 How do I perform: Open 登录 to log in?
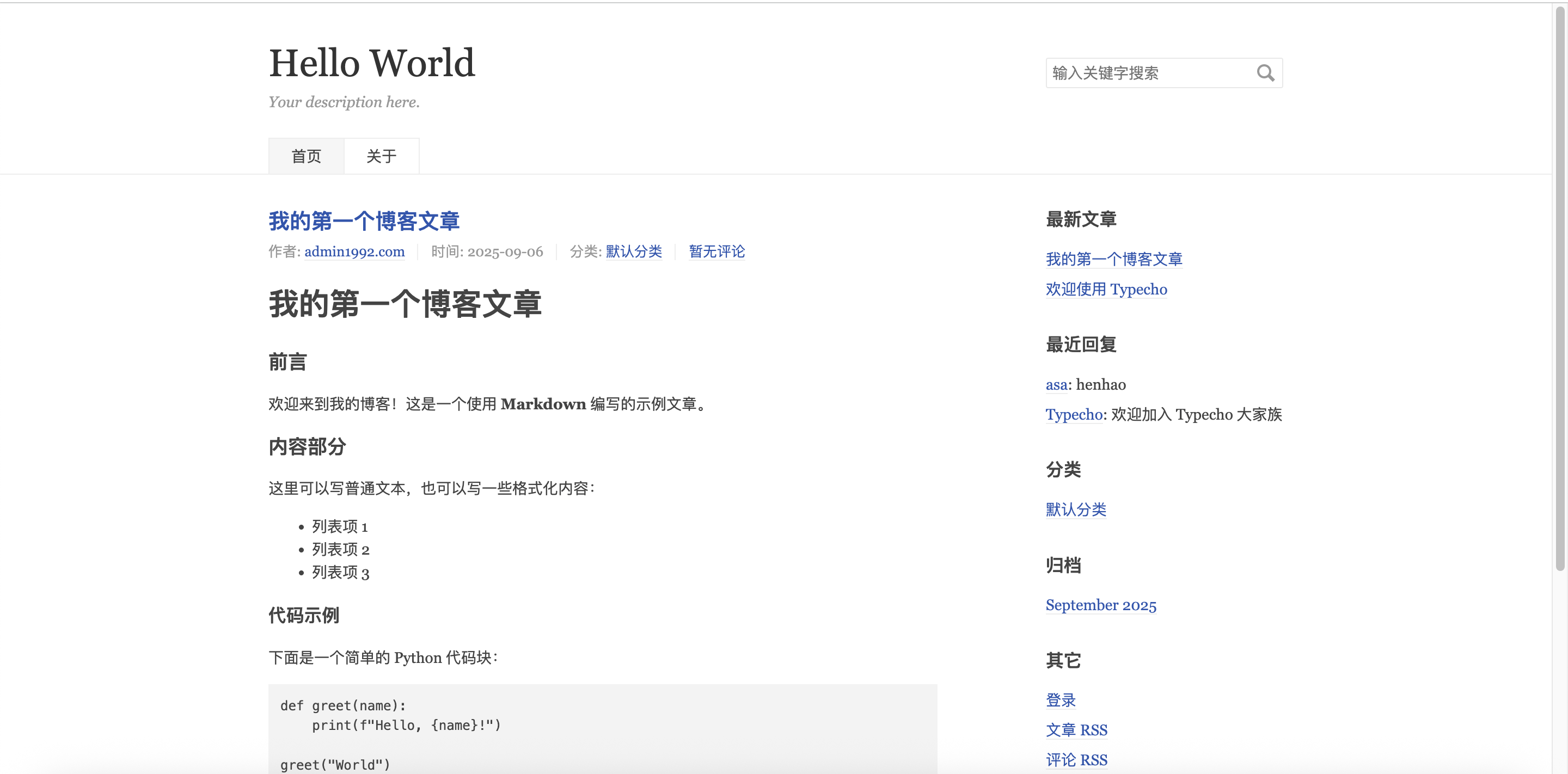coord(1061,700)
